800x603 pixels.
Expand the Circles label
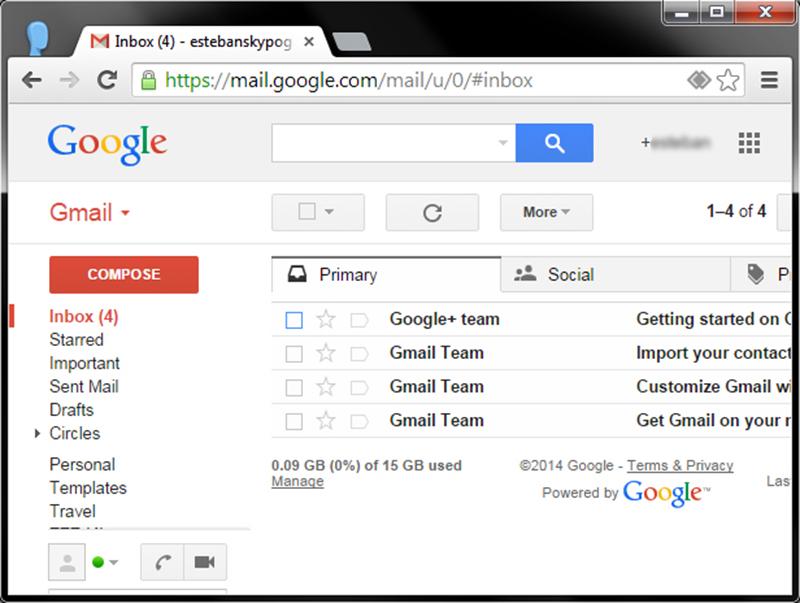point(37,434)
